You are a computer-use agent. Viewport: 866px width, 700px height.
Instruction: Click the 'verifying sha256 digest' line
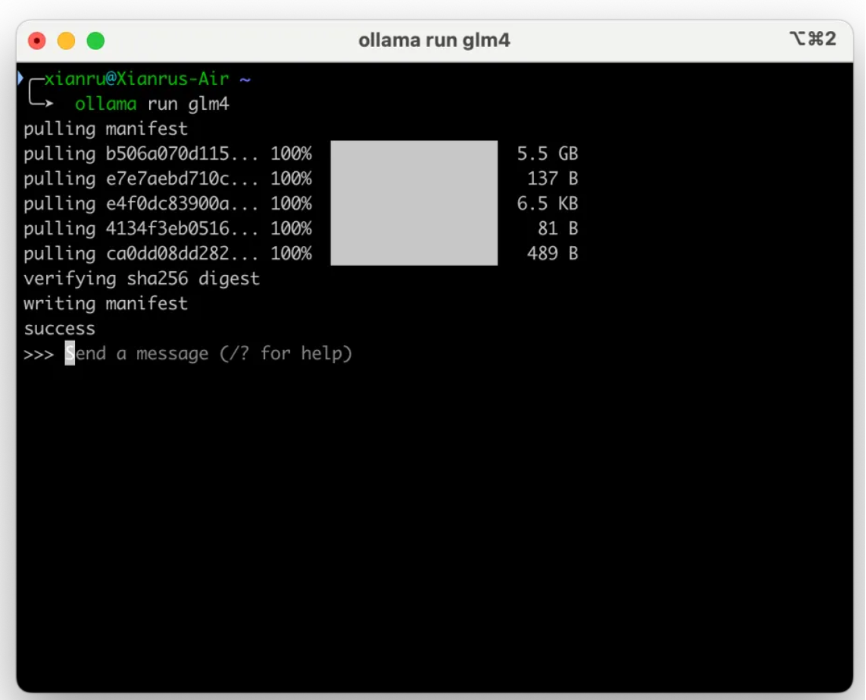tap(141, 278)
